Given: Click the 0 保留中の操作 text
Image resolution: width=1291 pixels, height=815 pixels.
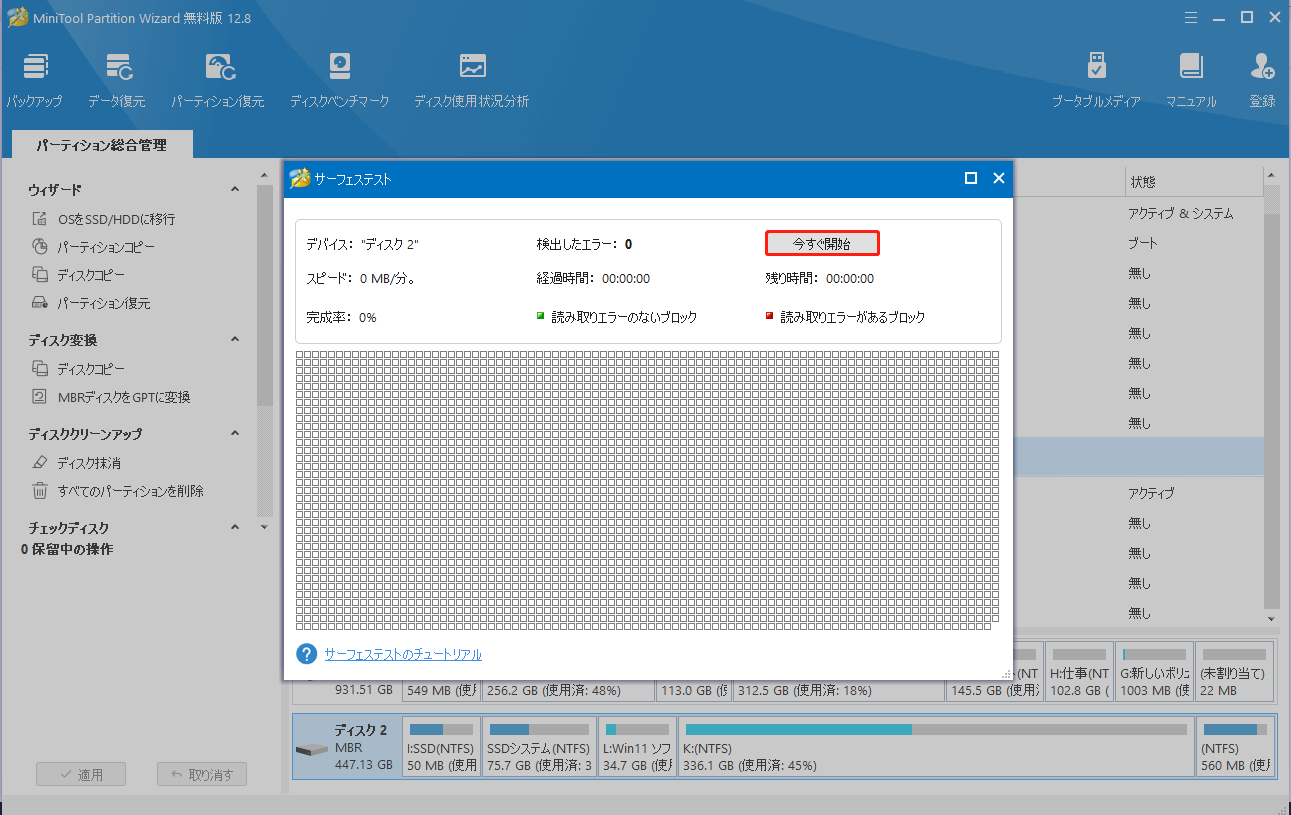Looking at the screenshot, I should pyautogui.click(x=67, y=549).
